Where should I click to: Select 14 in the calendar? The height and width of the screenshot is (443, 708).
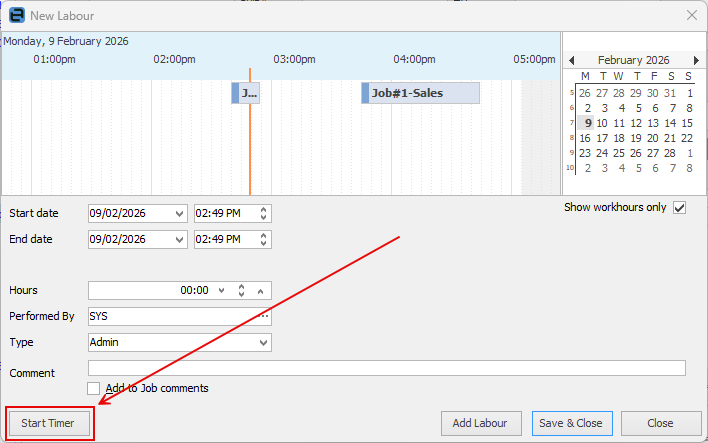pyautogui.click(x=670, y=123)
